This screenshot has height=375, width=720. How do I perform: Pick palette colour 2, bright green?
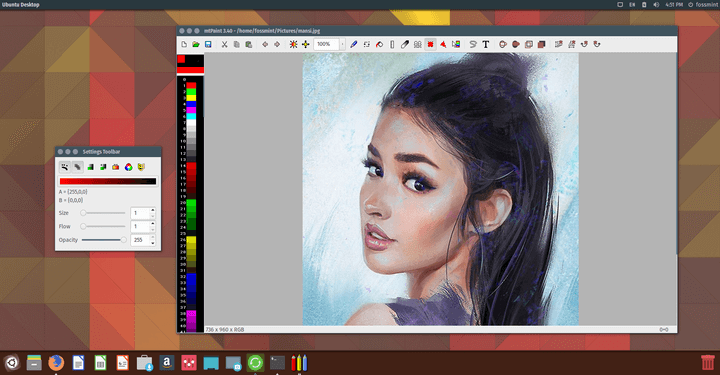pyautogui.click(x=191, y=92)
